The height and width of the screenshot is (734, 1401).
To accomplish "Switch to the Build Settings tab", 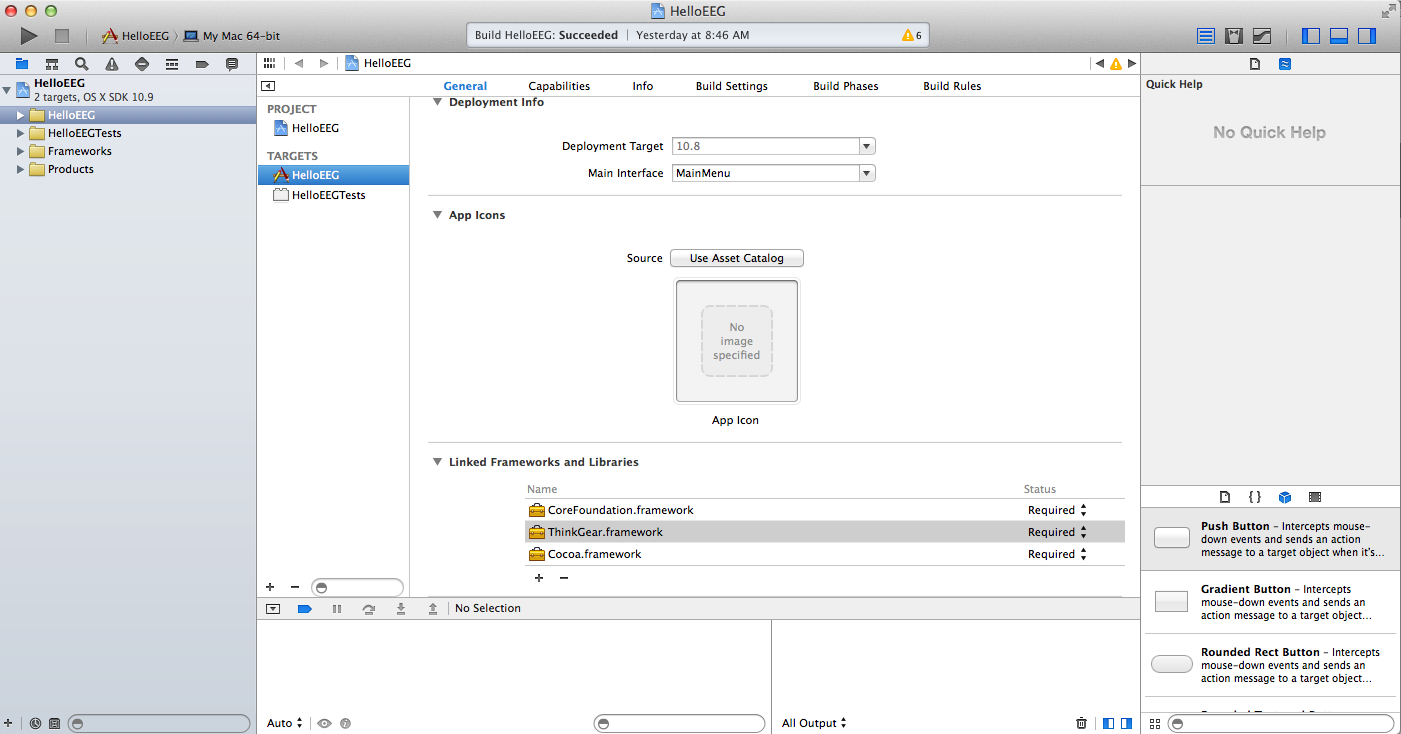I will pyautogui.click(x=731, y=86).
